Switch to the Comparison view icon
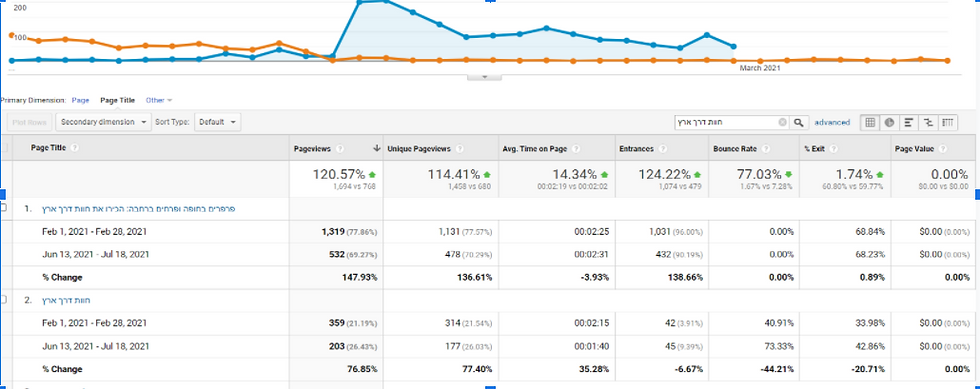 pos(928,123)
